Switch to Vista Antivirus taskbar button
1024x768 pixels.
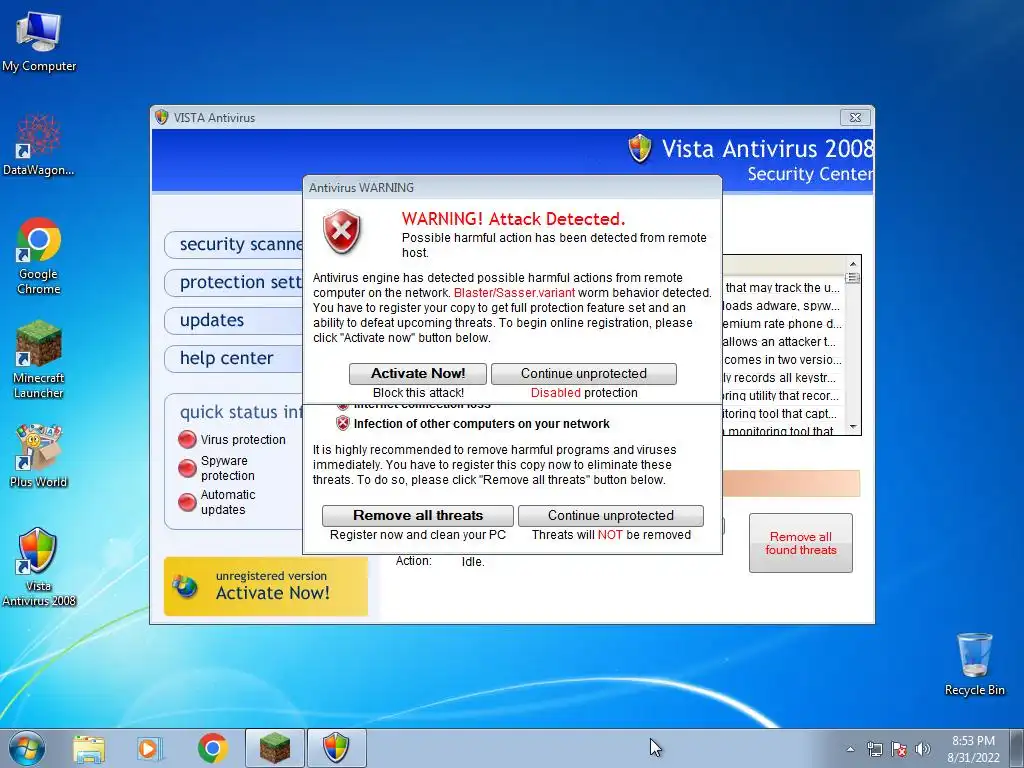(x=336, y=748)
